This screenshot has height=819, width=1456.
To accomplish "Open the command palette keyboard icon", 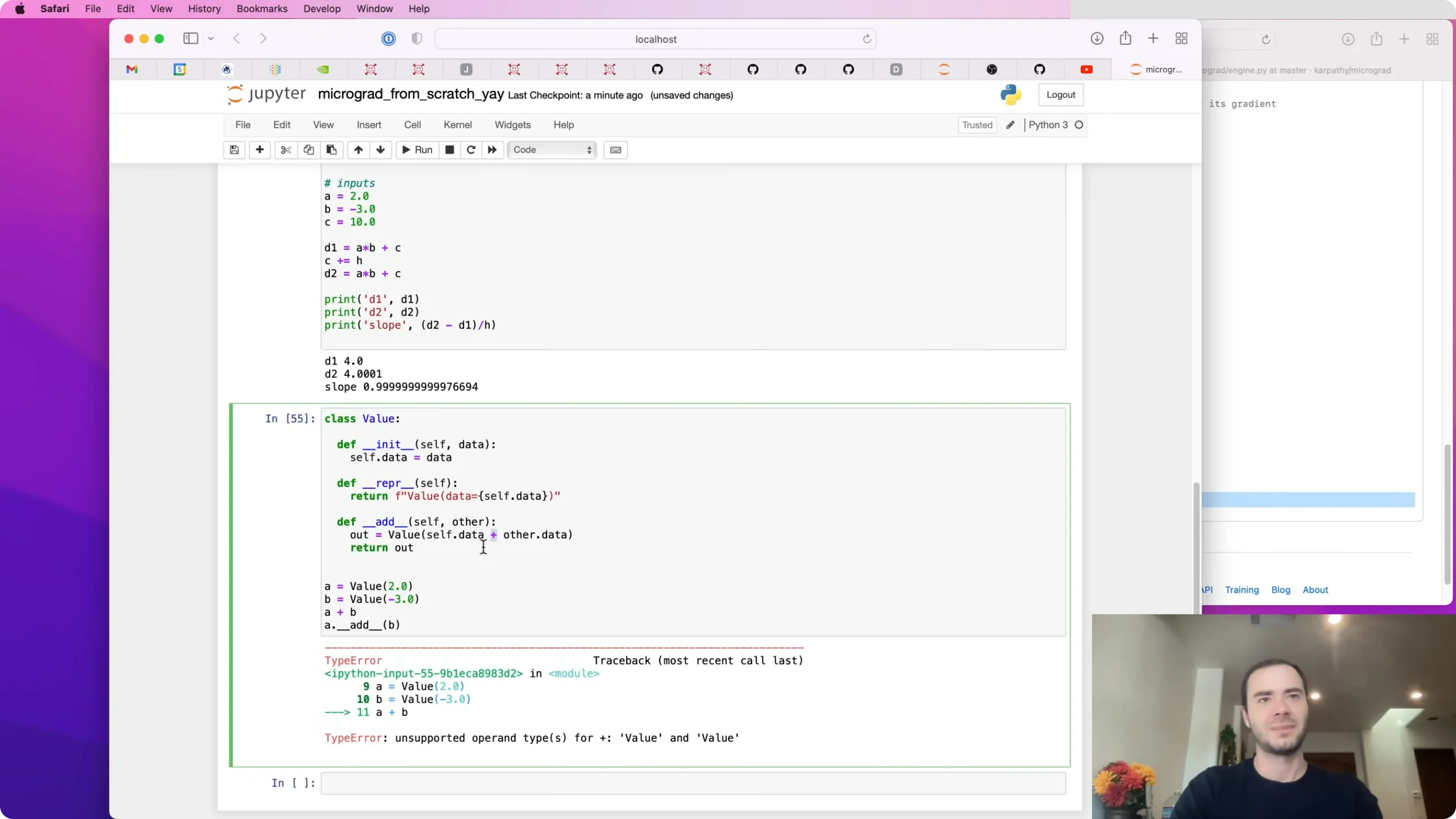I will (615, 150).
